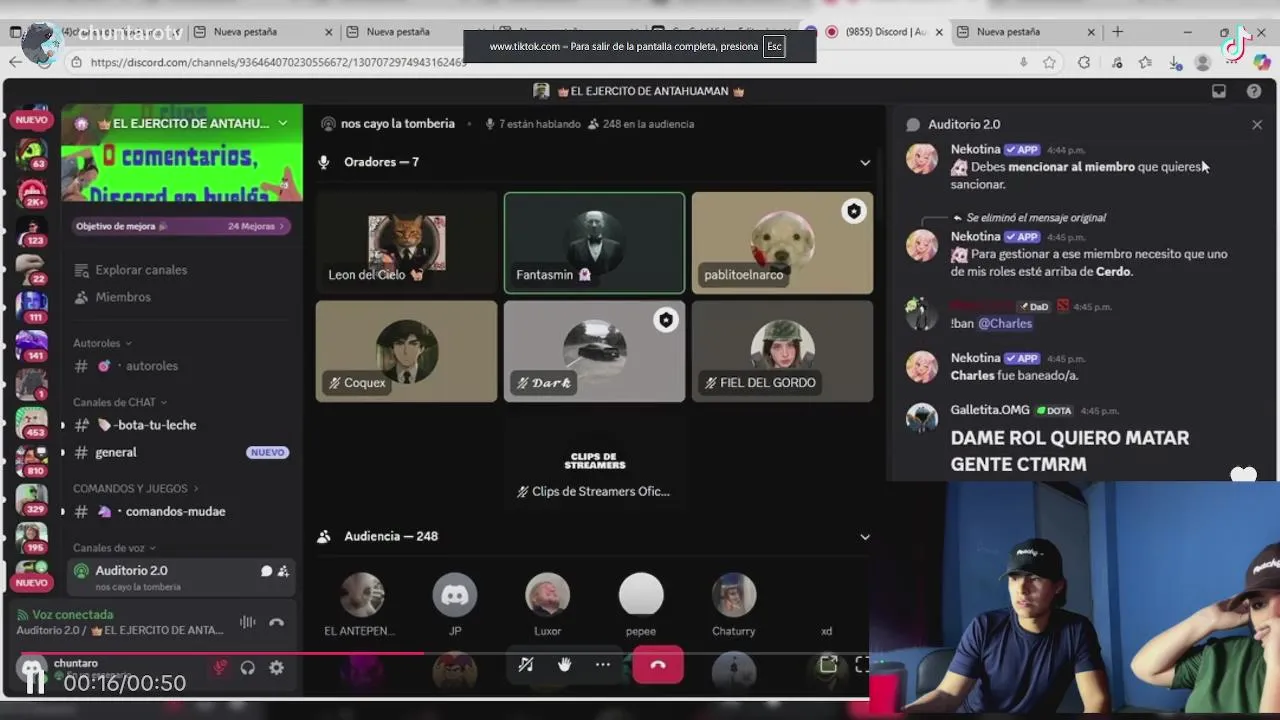Viewport: 1280px width, 720px height.
Task: Open the Discord inbox icon
Action: click(1219, 91)
